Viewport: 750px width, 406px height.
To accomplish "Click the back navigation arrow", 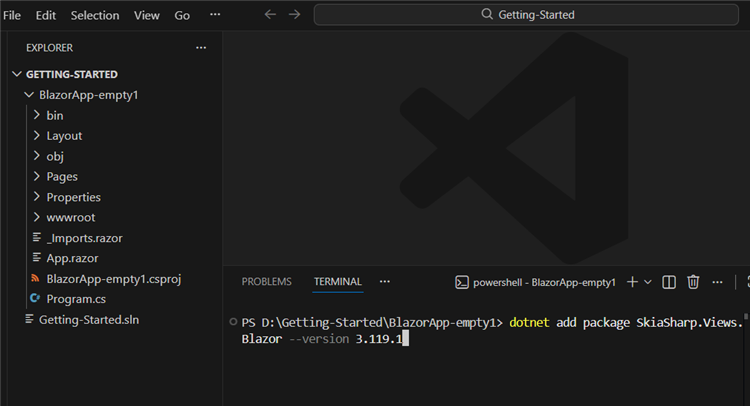I will pos(270,15).
